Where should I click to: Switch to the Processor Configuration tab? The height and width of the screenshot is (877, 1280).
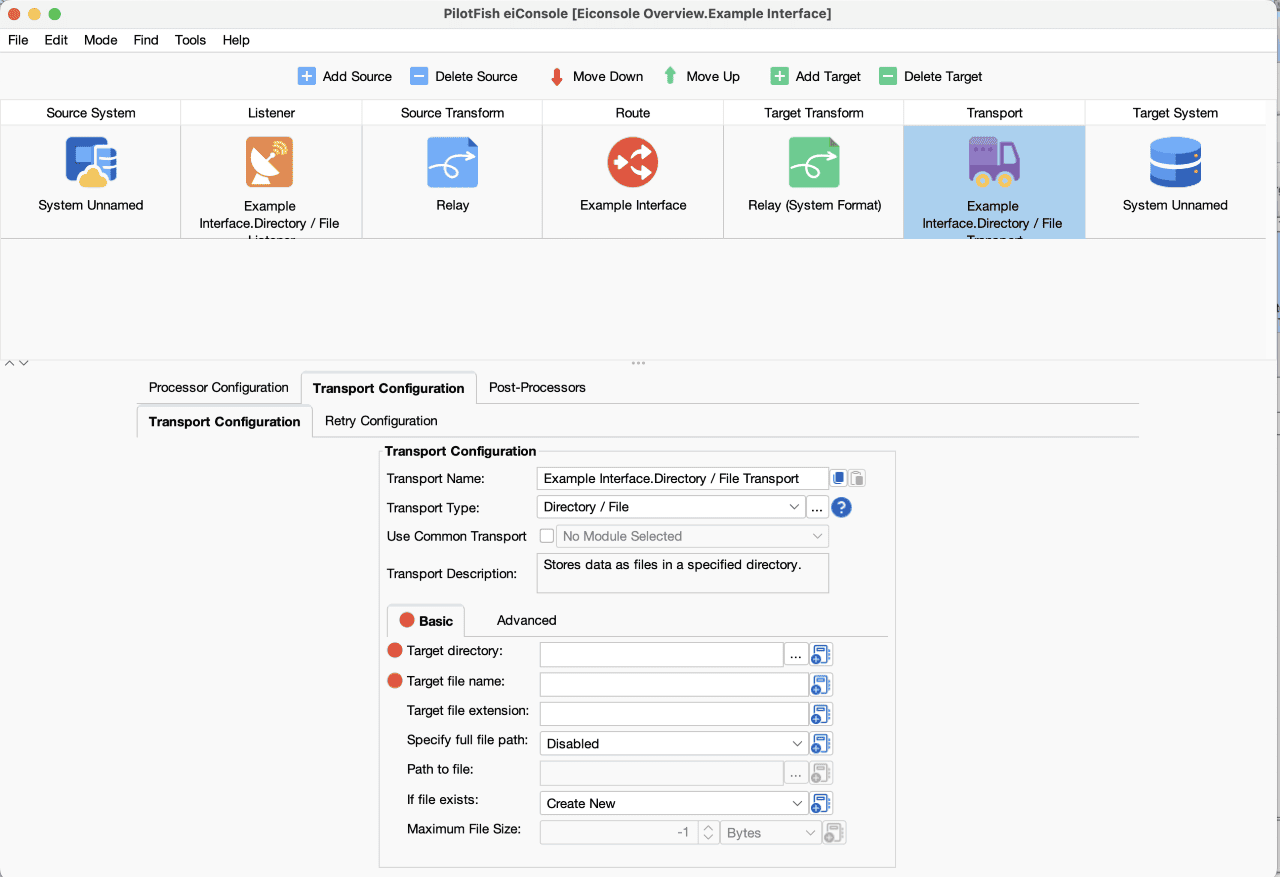click(x=219, y=387)
